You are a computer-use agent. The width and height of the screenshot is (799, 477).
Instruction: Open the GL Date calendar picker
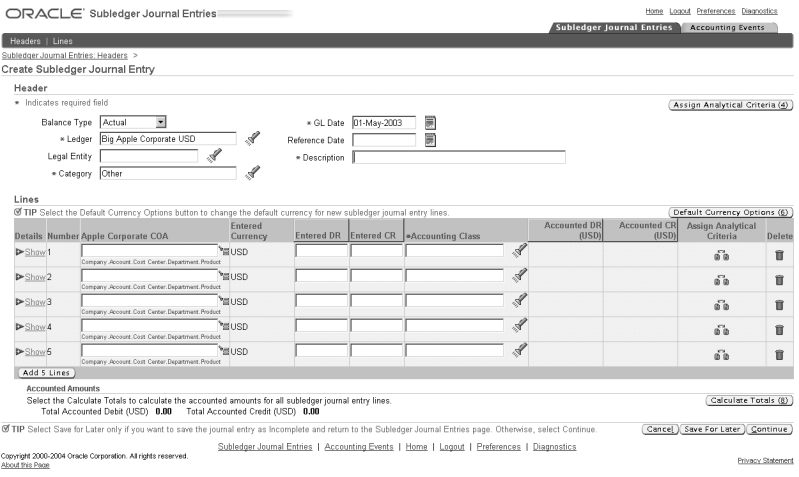coord(430,123)
